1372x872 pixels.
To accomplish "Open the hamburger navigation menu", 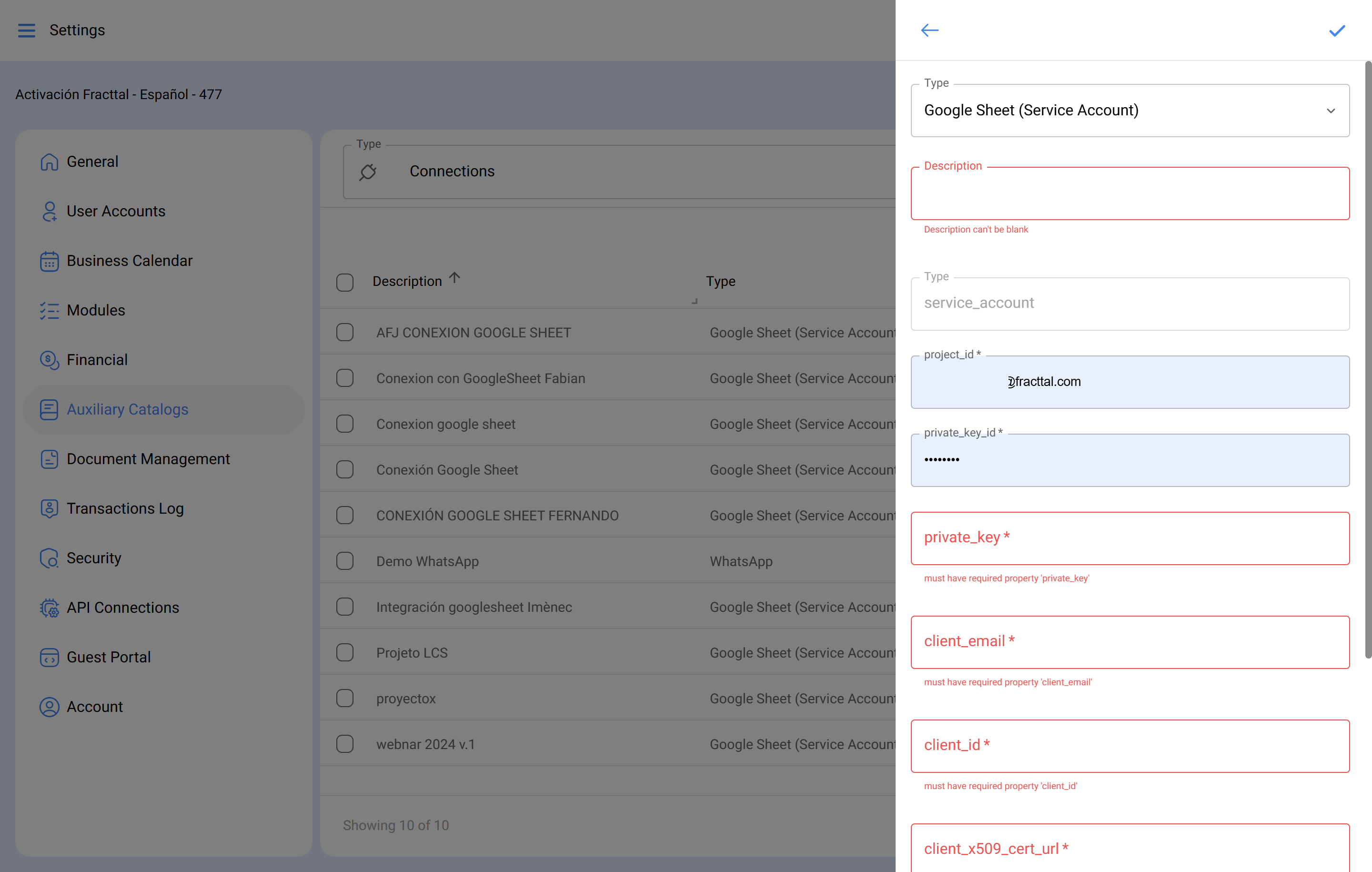I will pyautogui.click(x=26, y=30).
